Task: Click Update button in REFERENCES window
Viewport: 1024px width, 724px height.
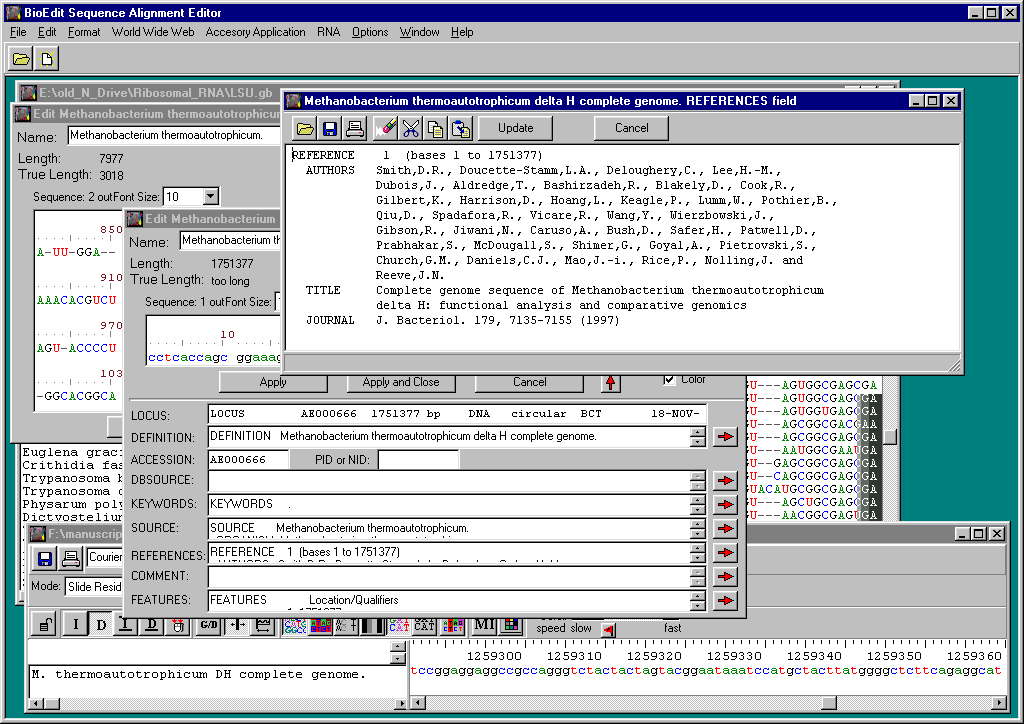Action: (x=515, y=128)
